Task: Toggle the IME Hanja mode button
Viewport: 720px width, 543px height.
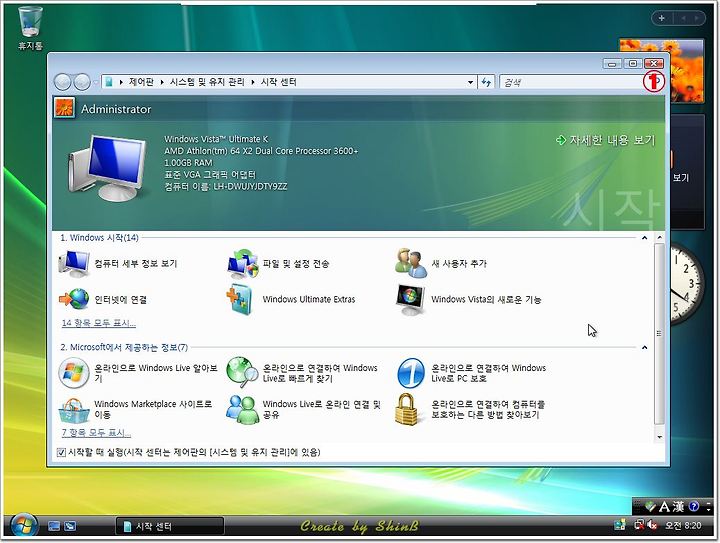Action: pos(679,507)
